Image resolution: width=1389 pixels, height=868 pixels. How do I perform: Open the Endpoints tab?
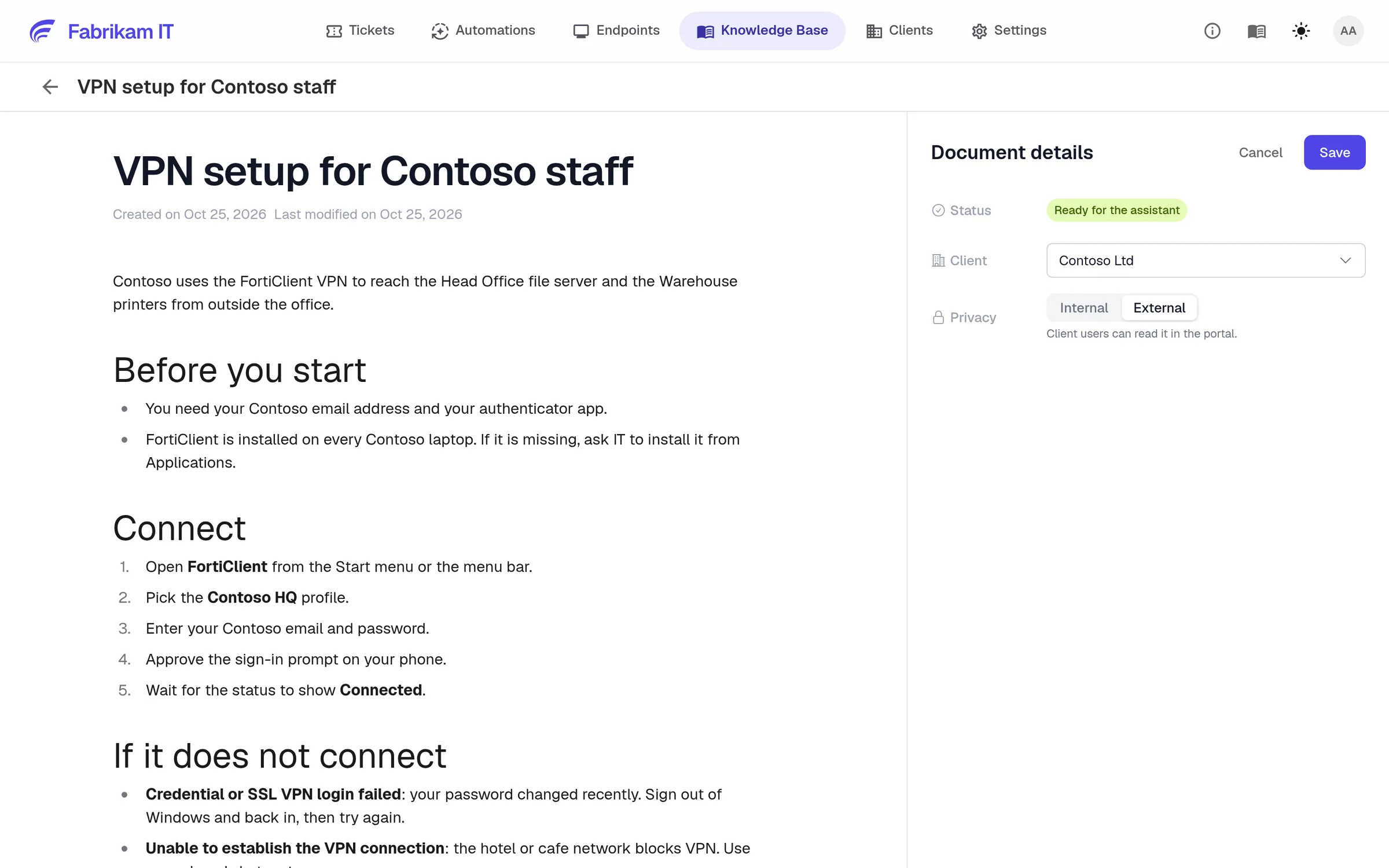click(616, 31)
